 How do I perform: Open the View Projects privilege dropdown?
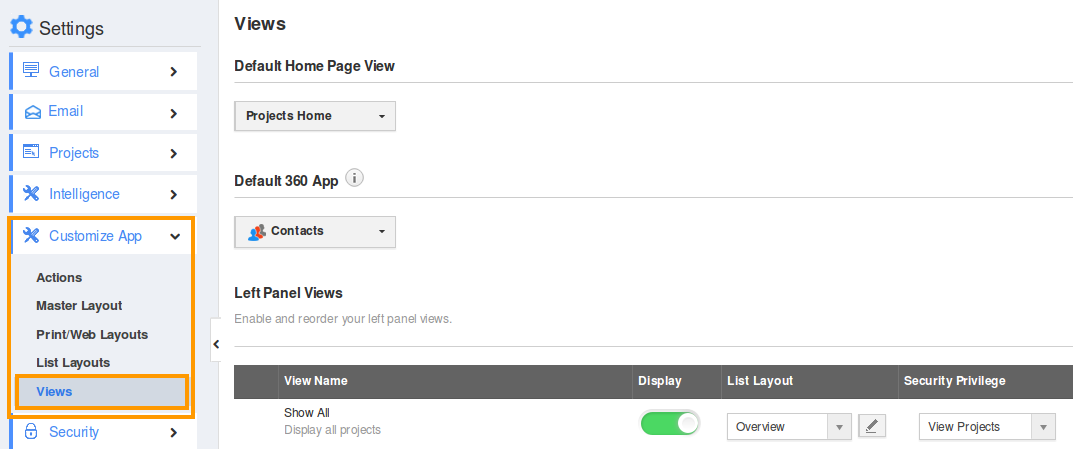pos(987,427)
